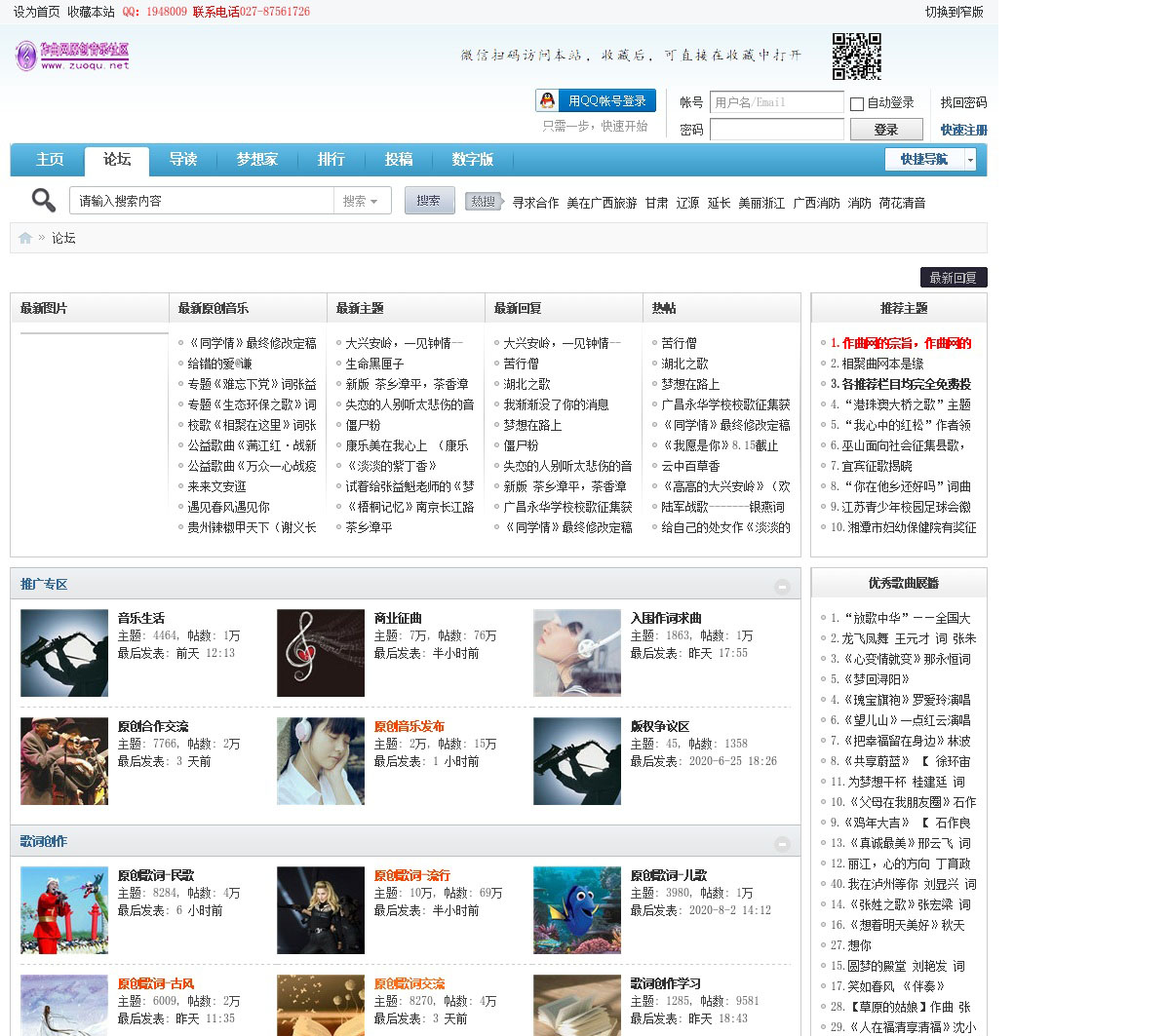Click the home icon in breadcrumb
This screenshot has width=1170, height=1036.
[x=25, y=238]
